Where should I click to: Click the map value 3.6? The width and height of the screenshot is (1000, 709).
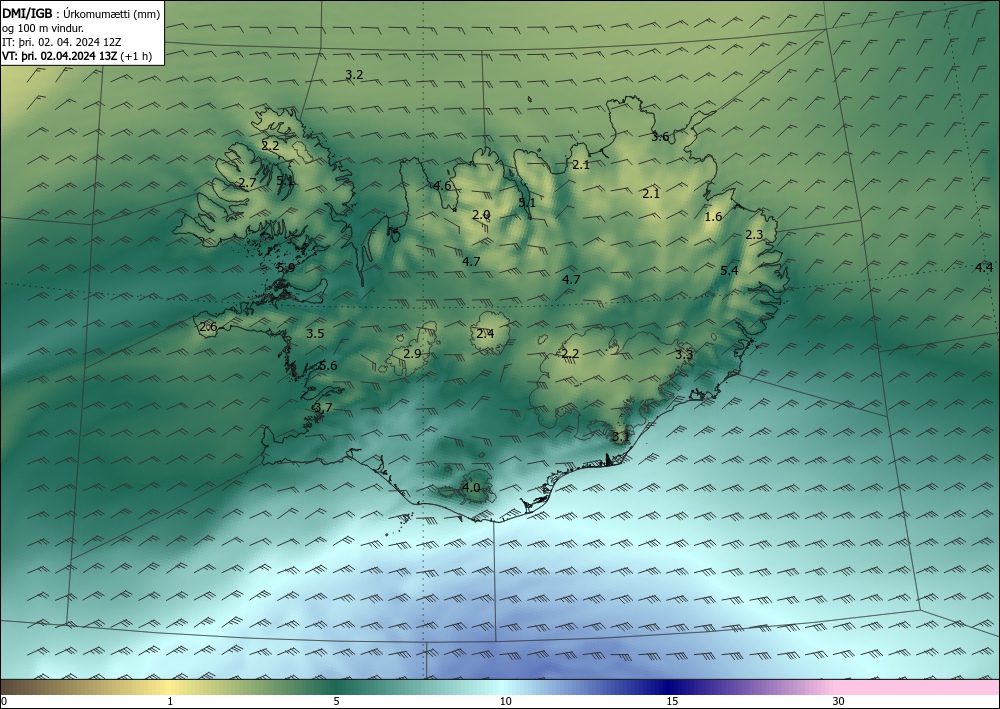(x=660, y=136)
